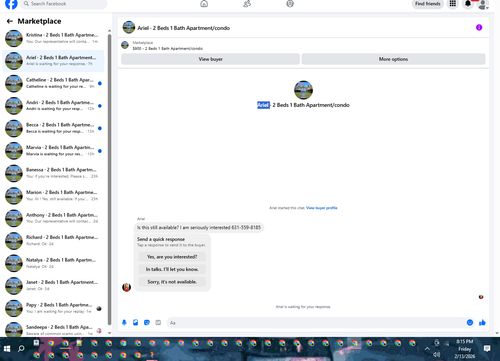Viewport: 500px width, 361px height.
Task: Open the Windows Start menu
Action: [x=7, y=349]
